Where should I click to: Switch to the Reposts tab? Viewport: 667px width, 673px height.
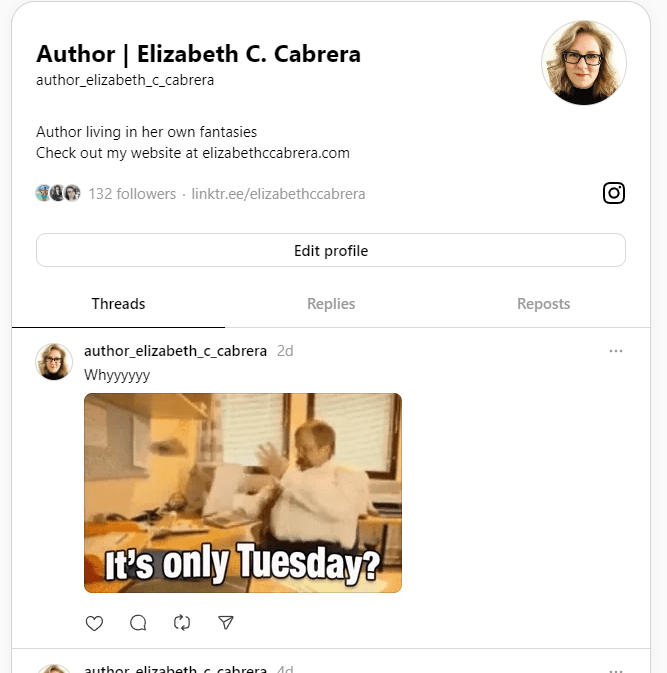pos(543,304)
